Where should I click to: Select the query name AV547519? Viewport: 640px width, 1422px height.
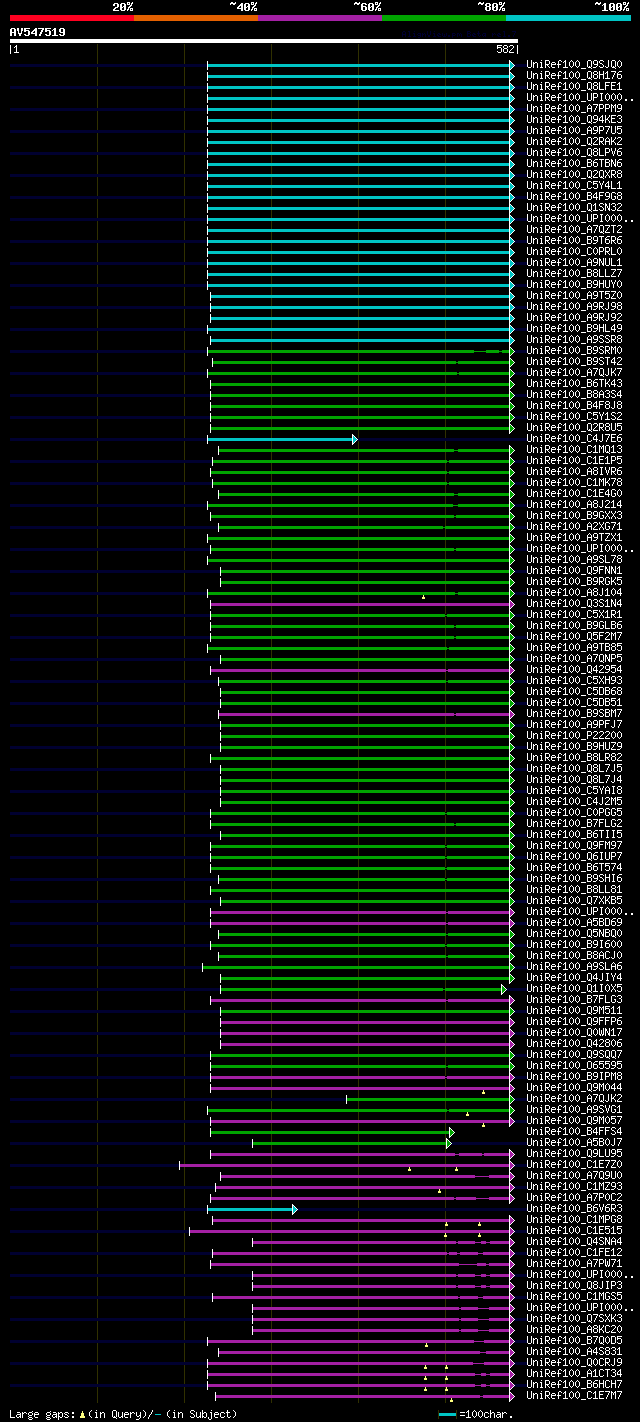[x=38, y=32]
